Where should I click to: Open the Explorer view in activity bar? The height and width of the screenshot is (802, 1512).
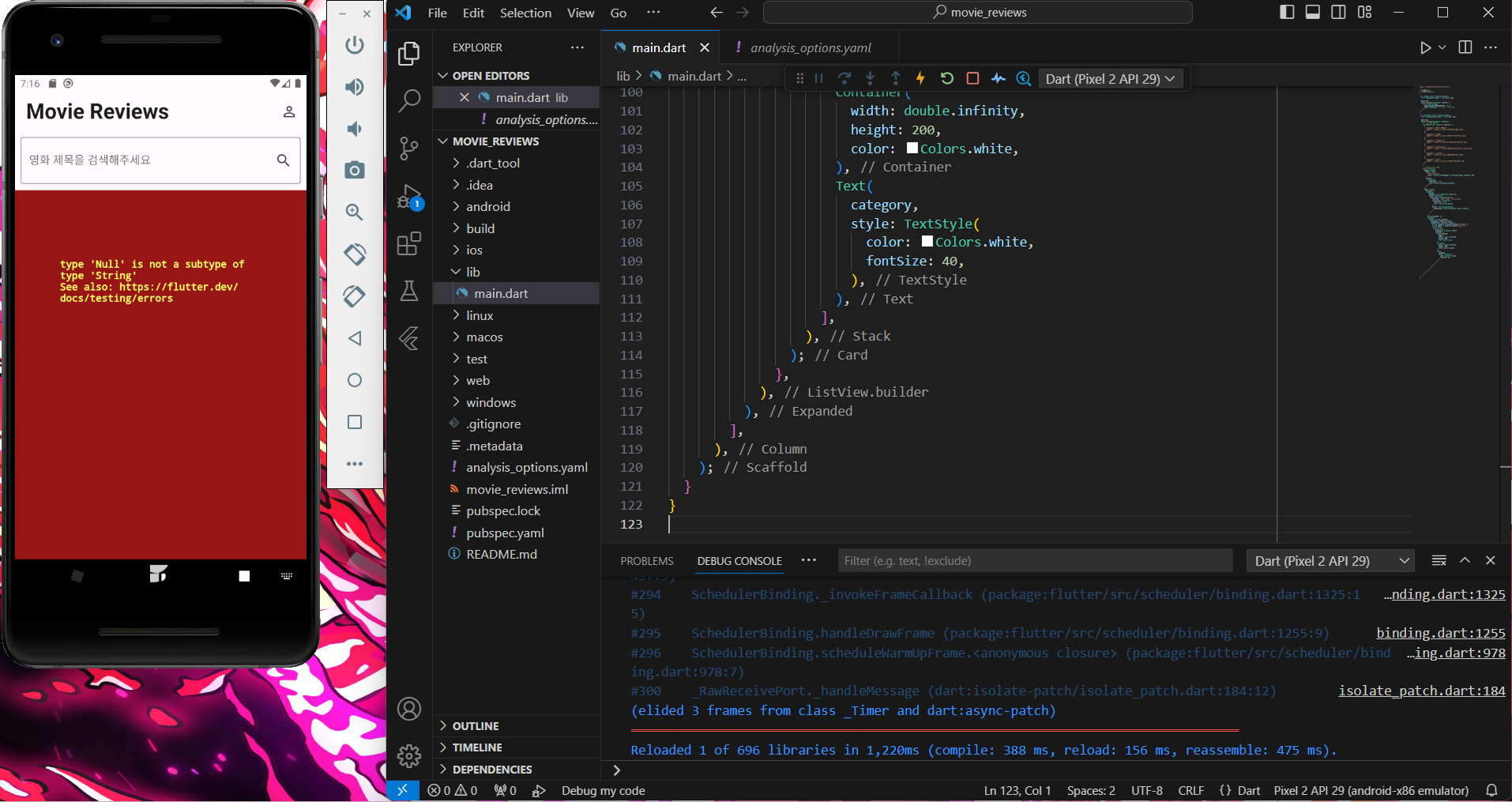[409, 54]
